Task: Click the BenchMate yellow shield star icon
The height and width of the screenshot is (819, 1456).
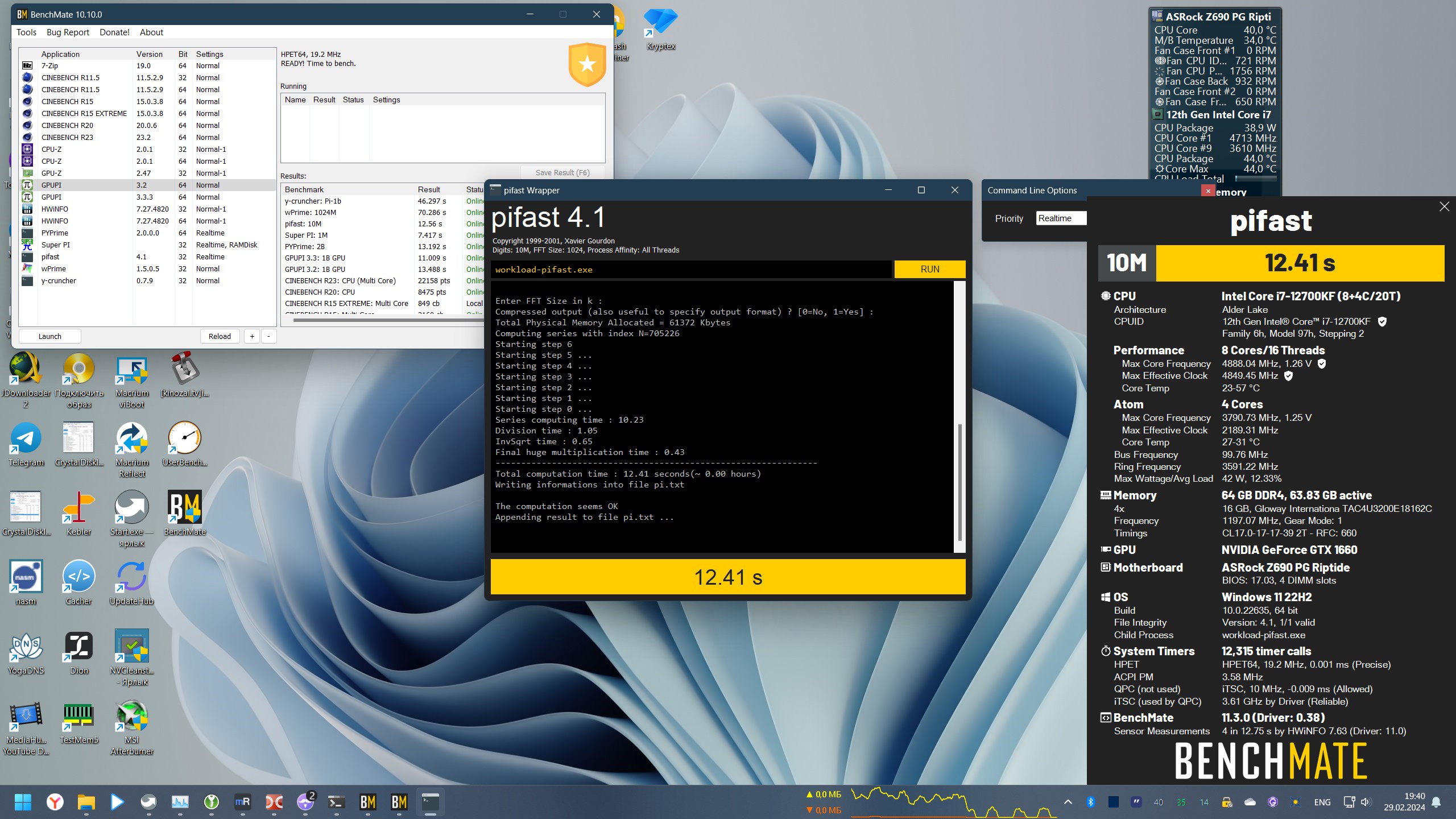Action: [x=587, y=64]
